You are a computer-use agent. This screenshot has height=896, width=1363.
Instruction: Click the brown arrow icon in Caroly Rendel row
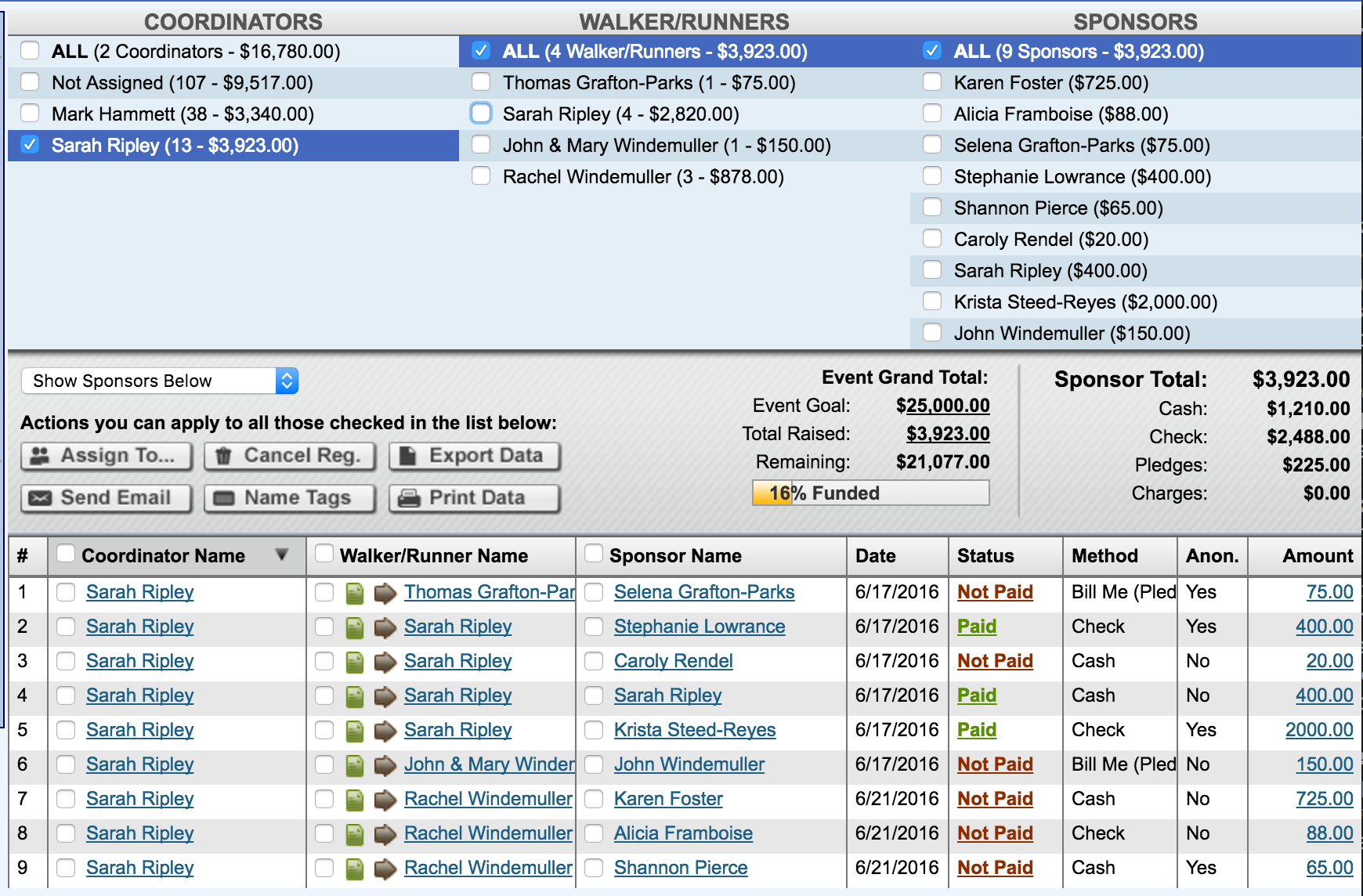pos(385,663)
